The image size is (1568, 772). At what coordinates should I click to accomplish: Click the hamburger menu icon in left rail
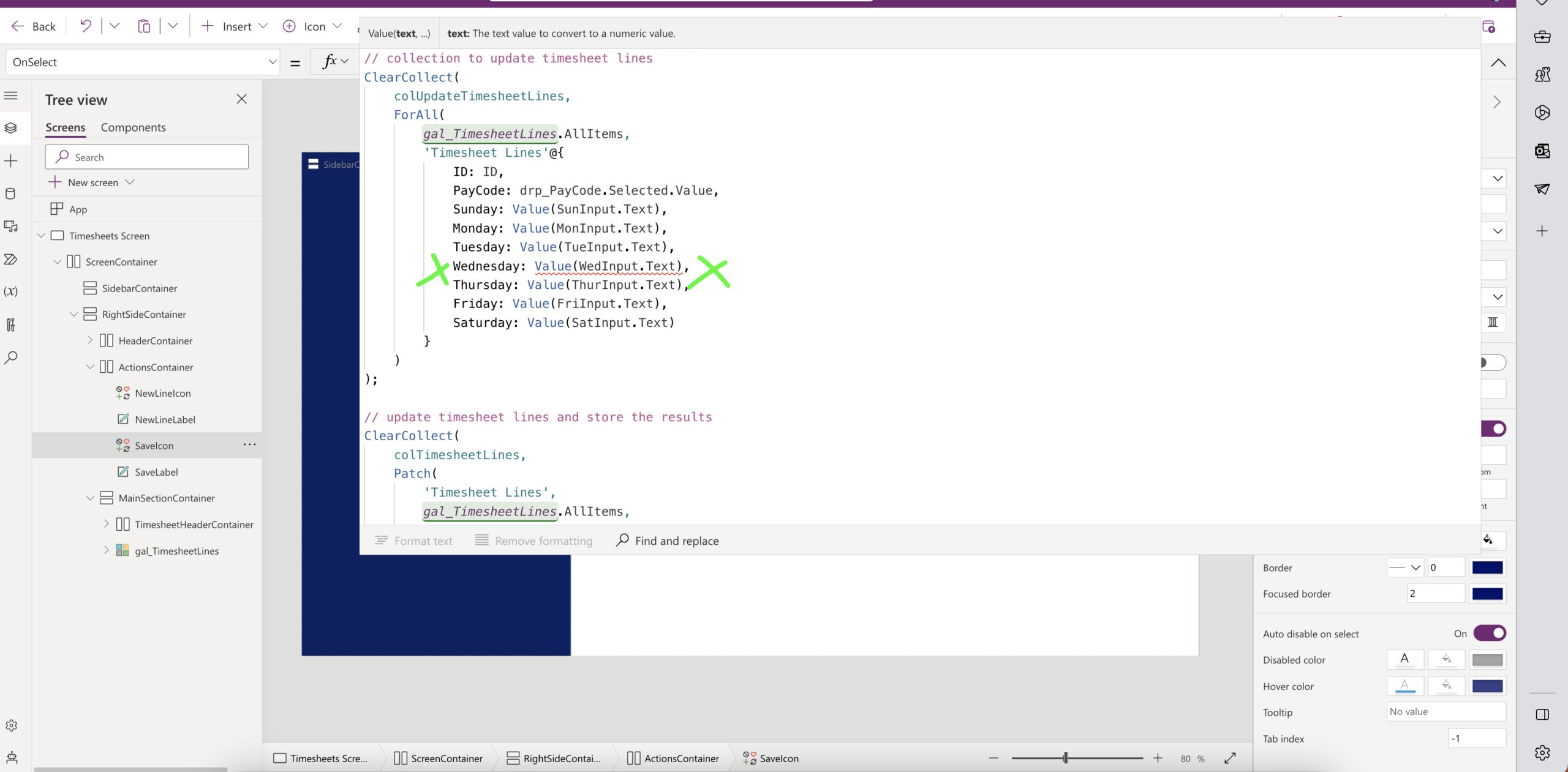pyautogui.click(x=10, y=96)
